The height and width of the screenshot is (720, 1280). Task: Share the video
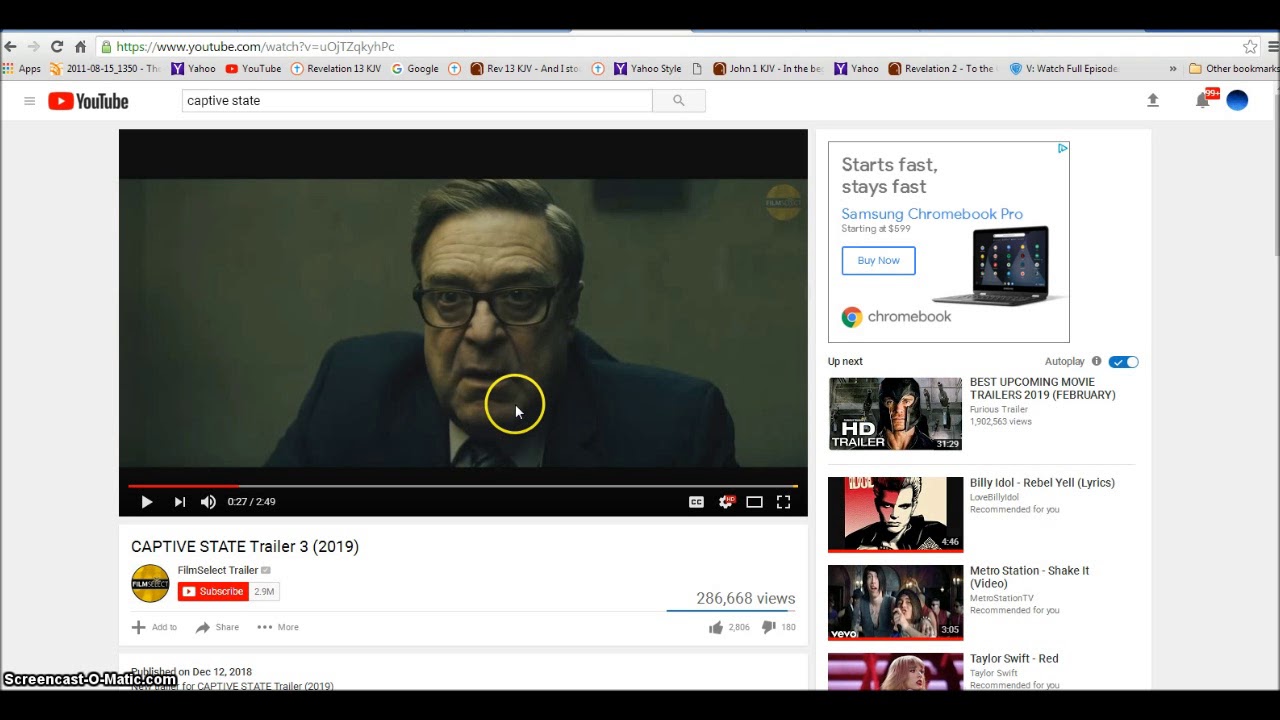(217, 627)
